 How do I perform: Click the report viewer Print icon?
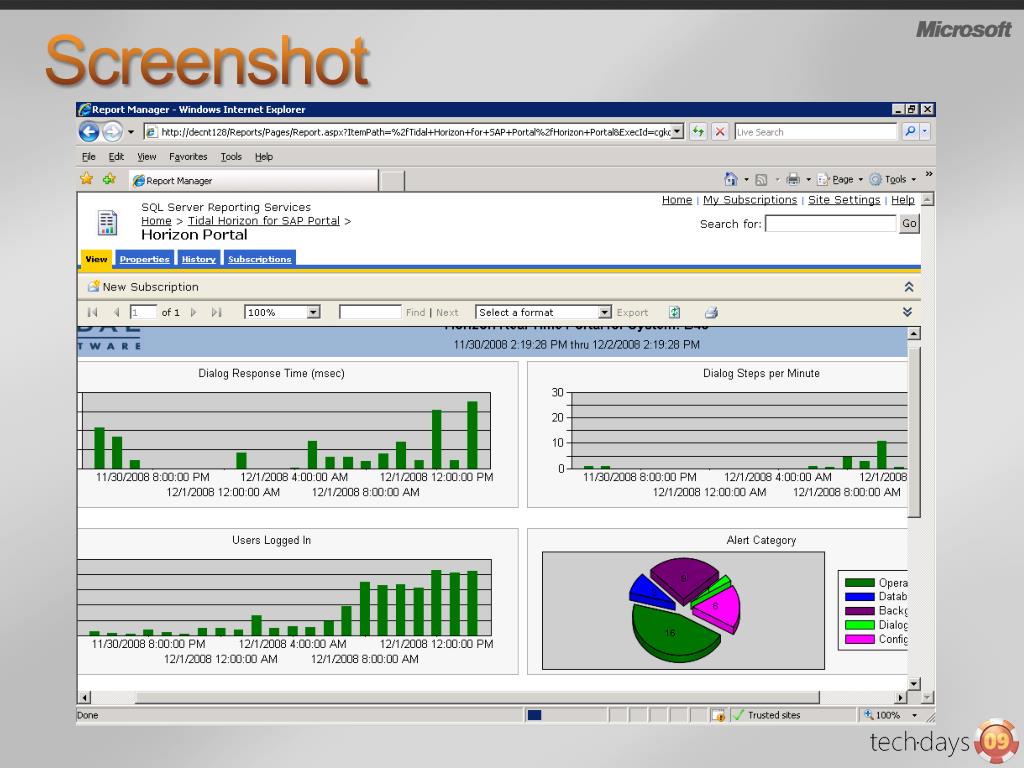pos(711,312)
